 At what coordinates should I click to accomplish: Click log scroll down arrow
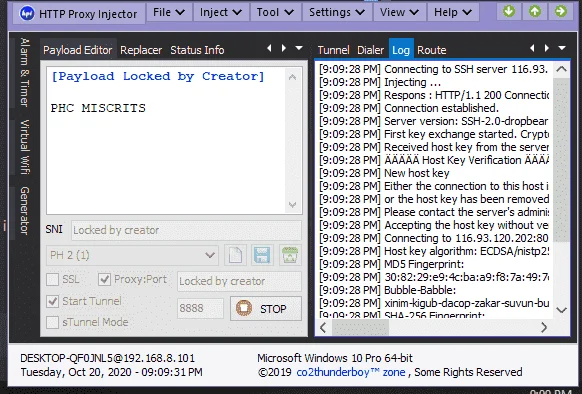point(561,310)
